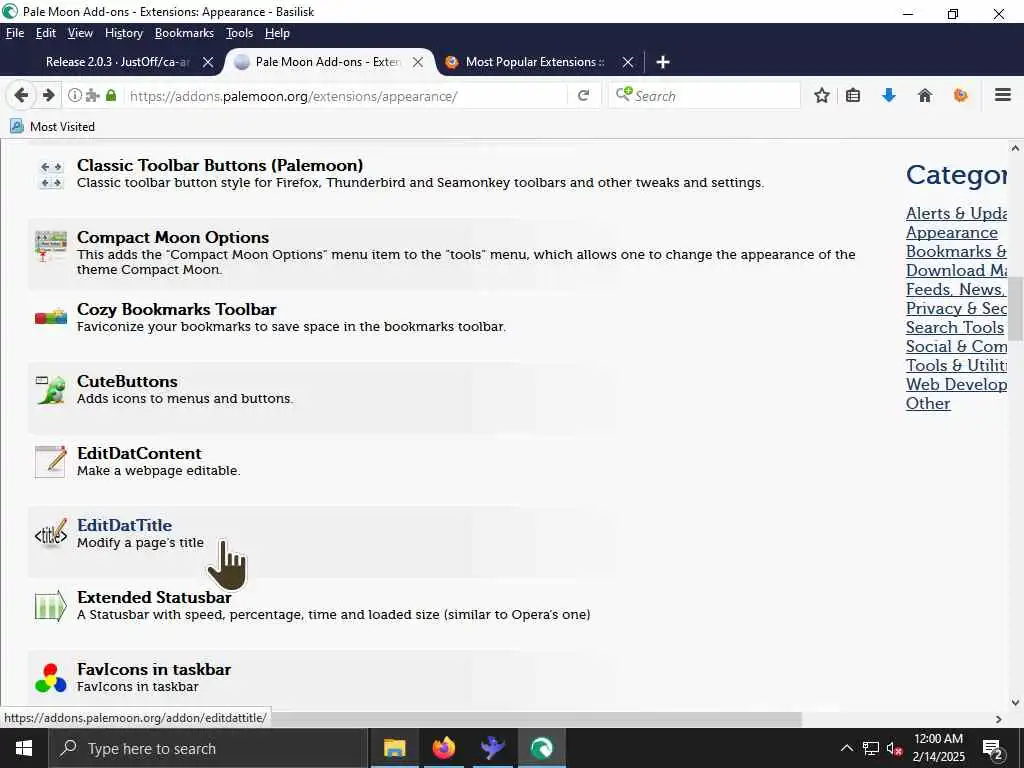Image resolution: width=1024 pixels, height=768 pixels.
Task: Go forward using the forward arrow button
Action: point(48,95)
